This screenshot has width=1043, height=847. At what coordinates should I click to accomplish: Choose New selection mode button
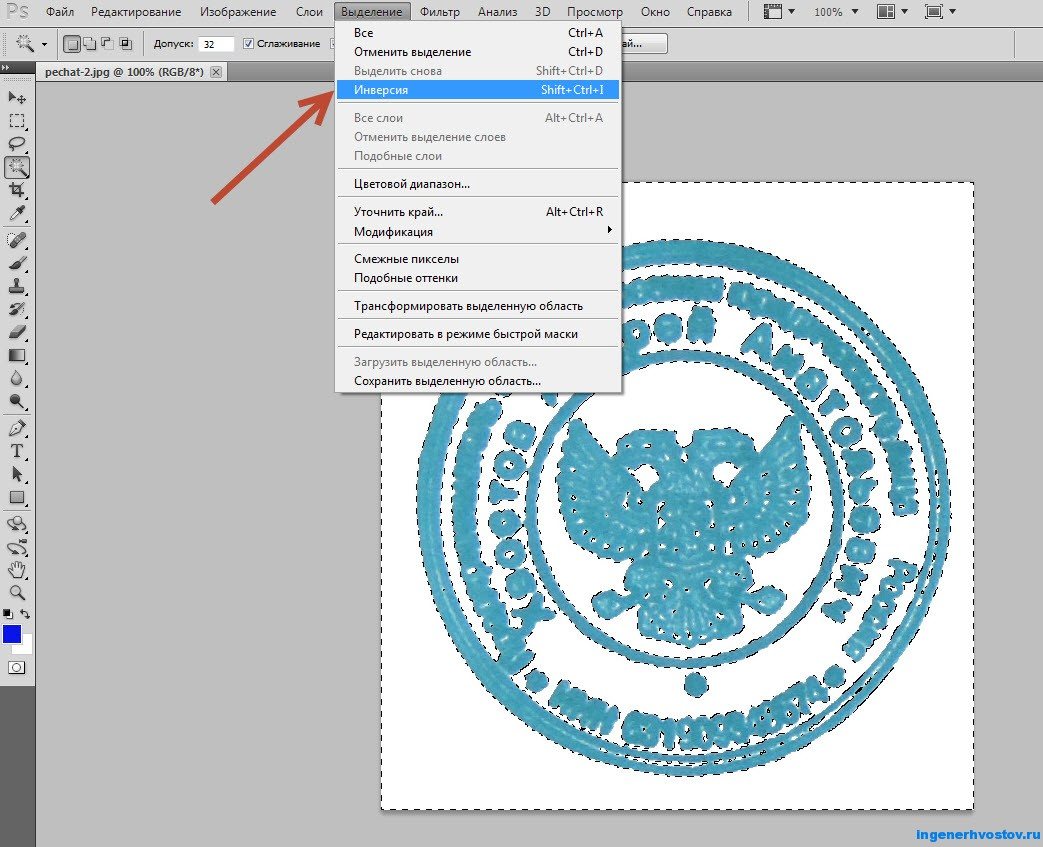(x=71, y=44)
